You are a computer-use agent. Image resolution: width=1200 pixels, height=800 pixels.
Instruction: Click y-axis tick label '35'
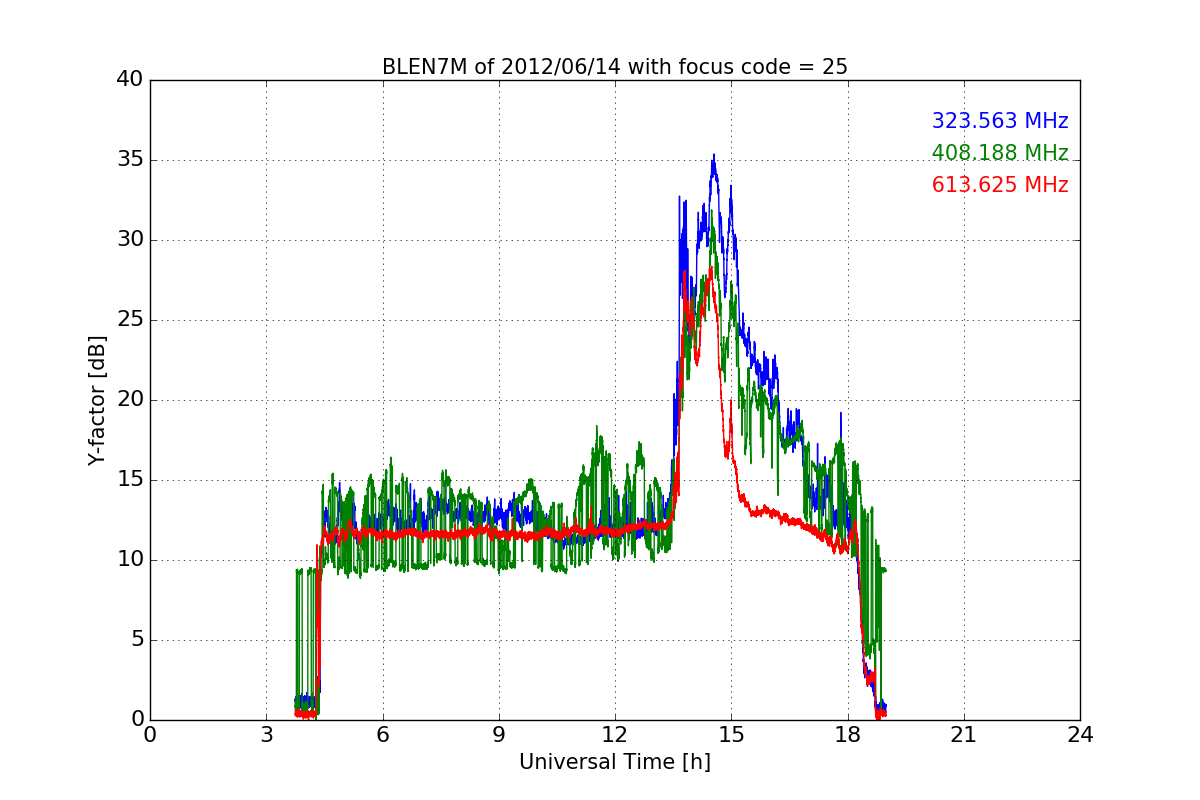pyautogui.click(x=130, y=160)
